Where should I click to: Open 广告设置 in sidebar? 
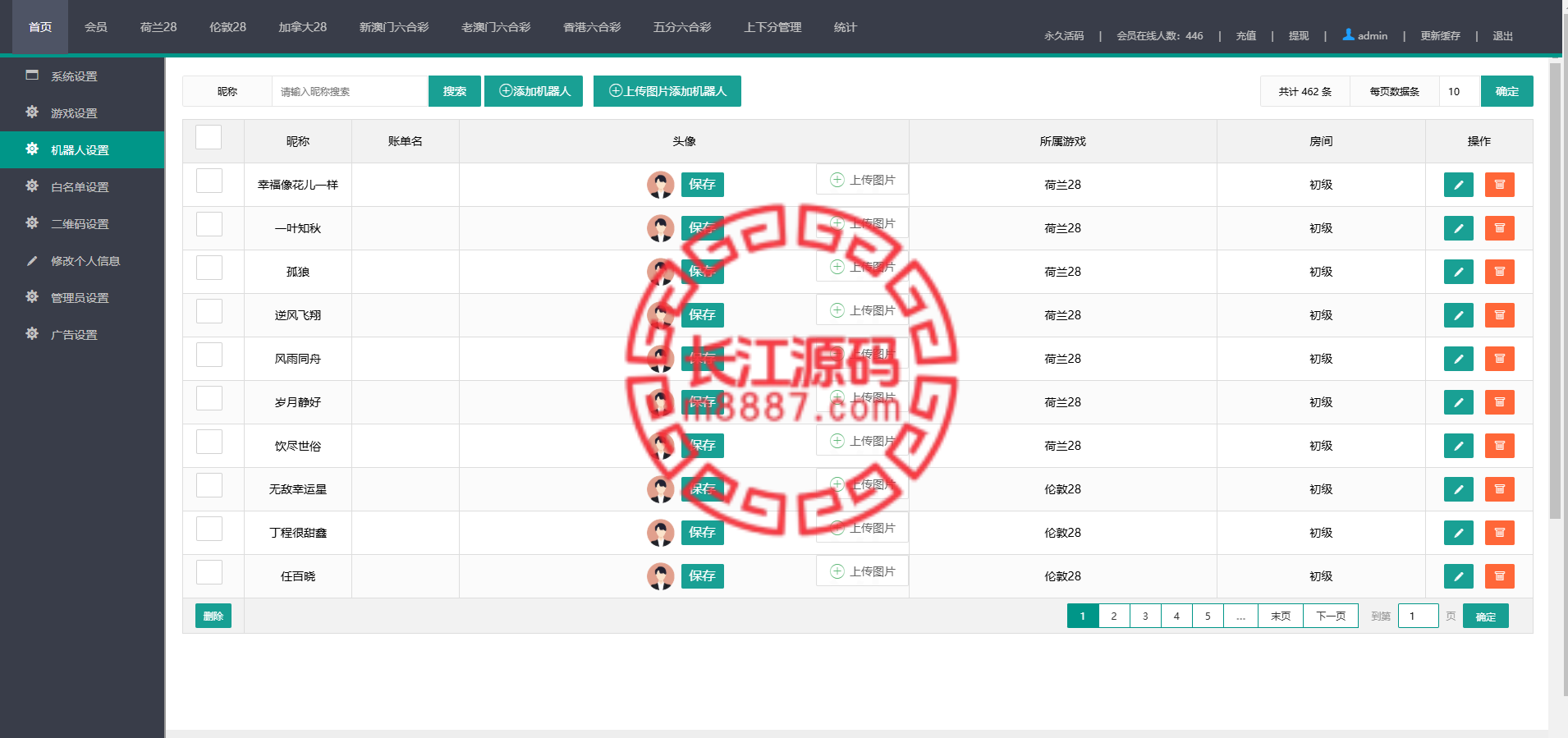pyautogui.click(x=82, y=334)
